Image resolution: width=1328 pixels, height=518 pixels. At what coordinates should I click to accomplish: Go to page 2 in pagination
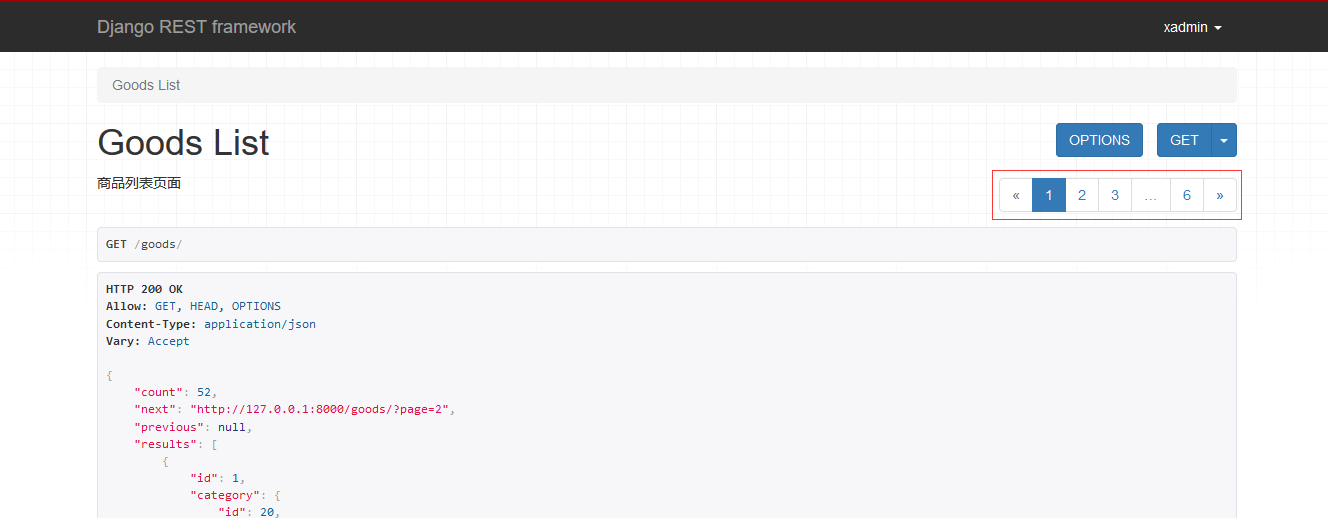coord(1082,195)
